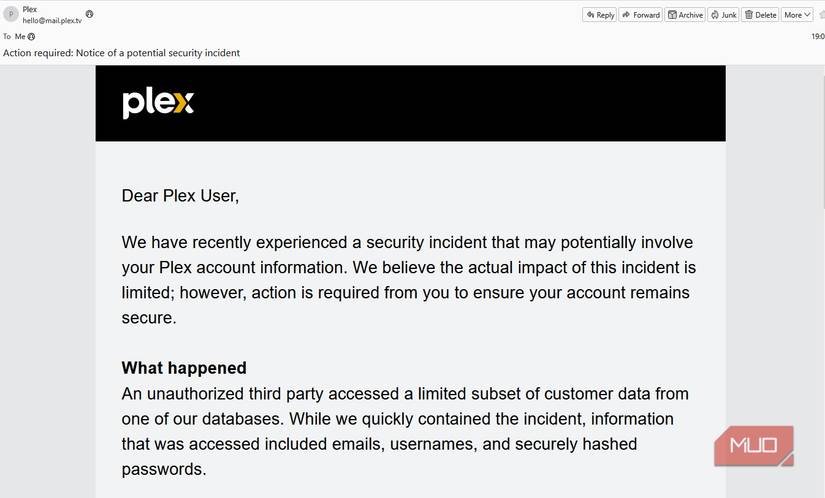Click the star icon after the More button
Image resolution: width=825 pixels, height=498 pixels.
(x=822, y=15)
